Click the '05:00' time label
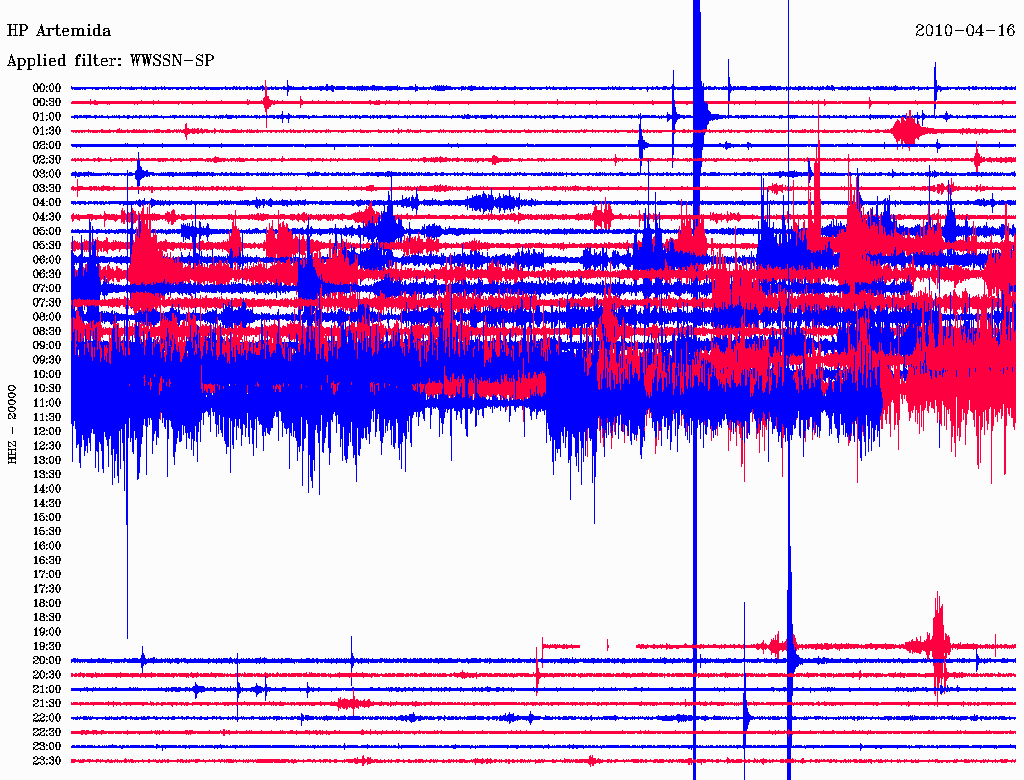This screenshot has height=780, width=1024. click(x=47, y=231)
